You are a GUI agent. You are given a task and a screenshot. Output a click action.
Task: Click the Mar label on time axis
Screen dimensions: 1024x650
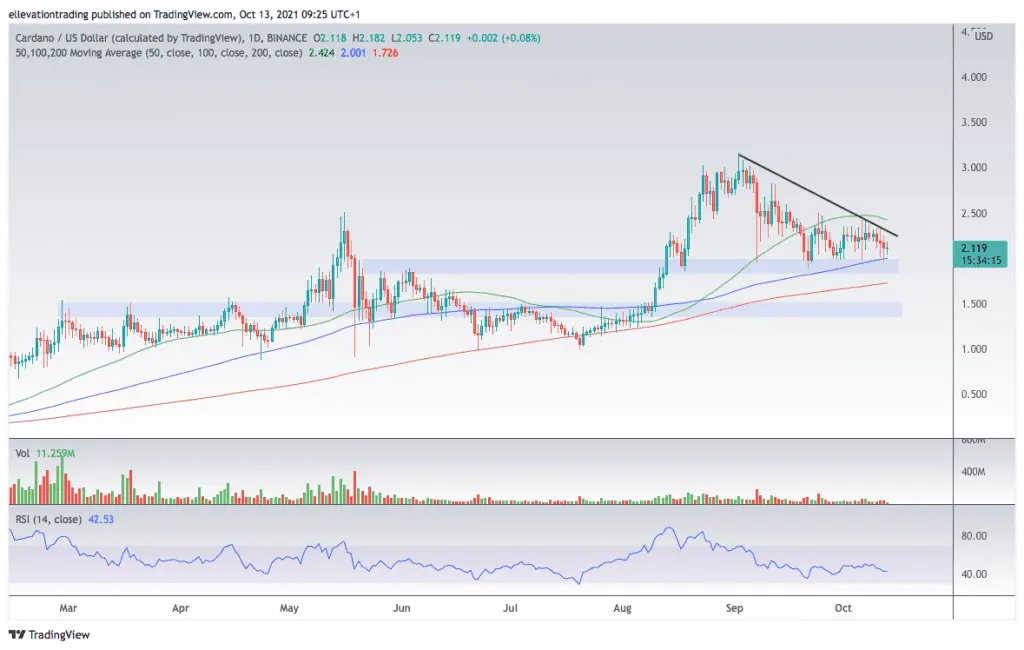[68, 608]
